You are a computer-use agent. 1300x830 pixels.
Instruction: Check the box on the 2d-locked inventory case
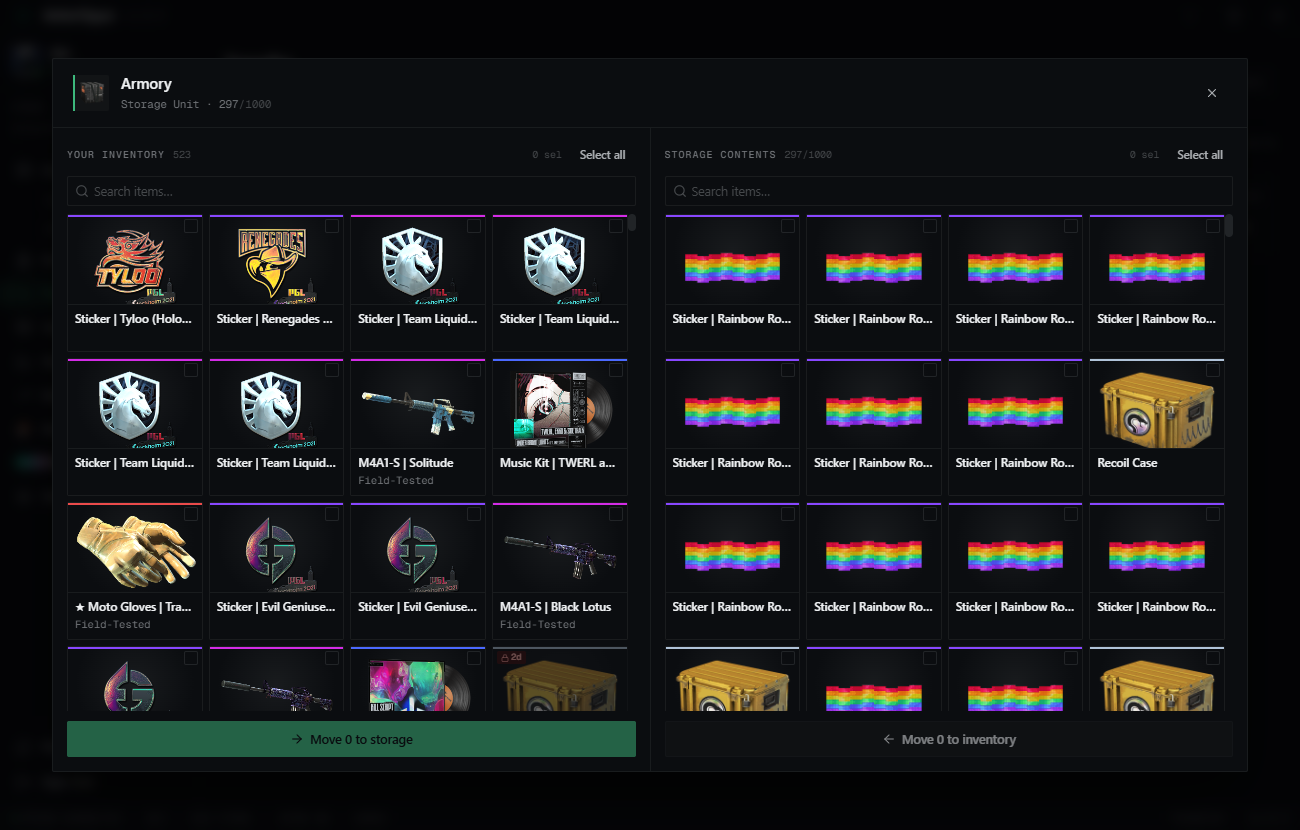[616, 658]
